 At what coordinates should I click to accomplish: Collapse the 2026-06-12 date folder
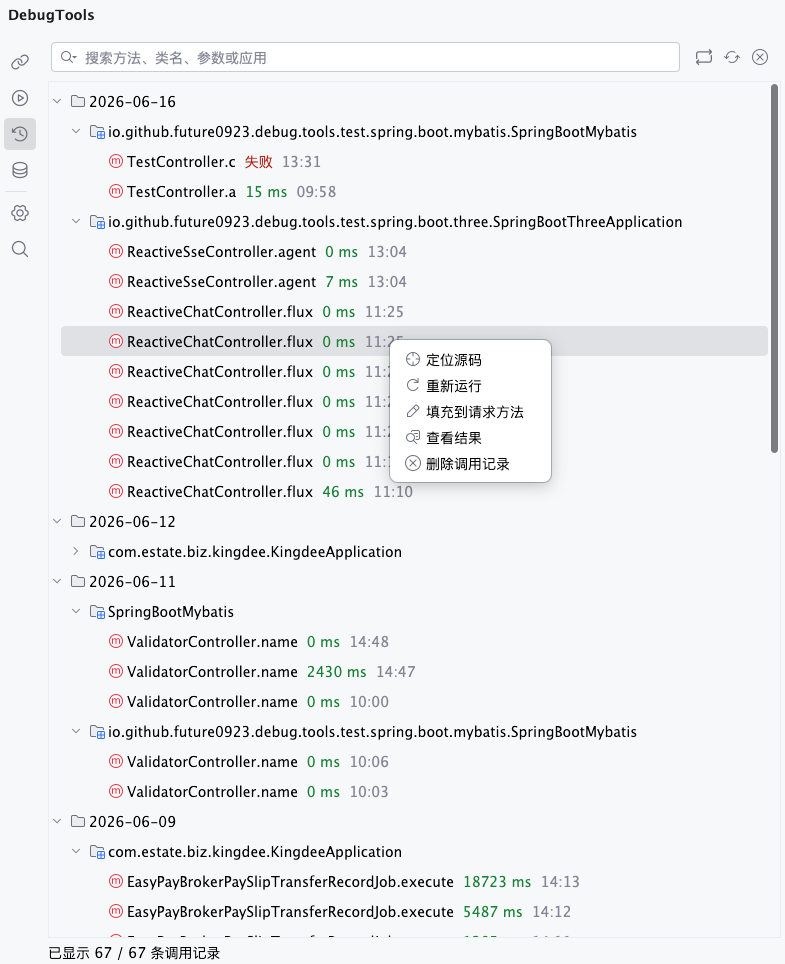[x=57, y=521]
